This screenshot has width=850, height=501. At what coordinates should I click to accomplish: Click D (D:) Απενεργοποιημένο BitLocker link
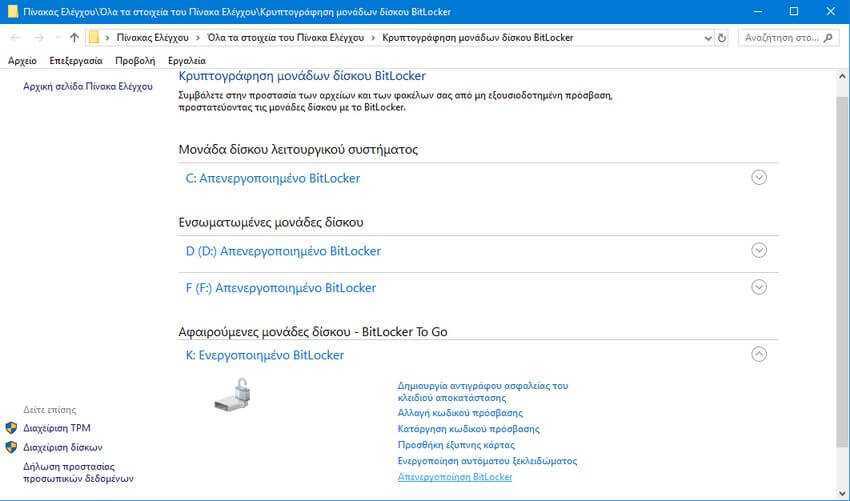tap(283, 251)
